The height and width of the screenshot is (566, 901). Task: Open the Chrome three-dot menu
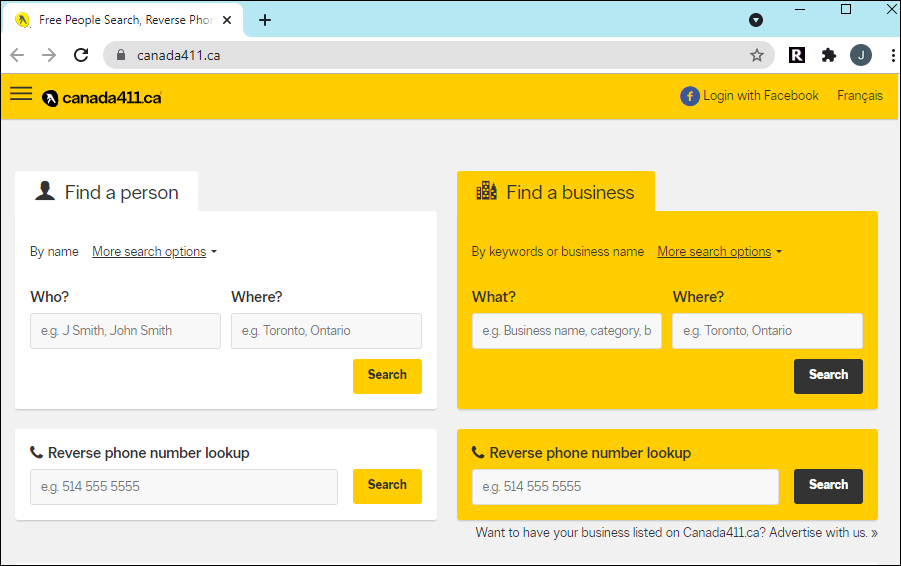point(892,55)
